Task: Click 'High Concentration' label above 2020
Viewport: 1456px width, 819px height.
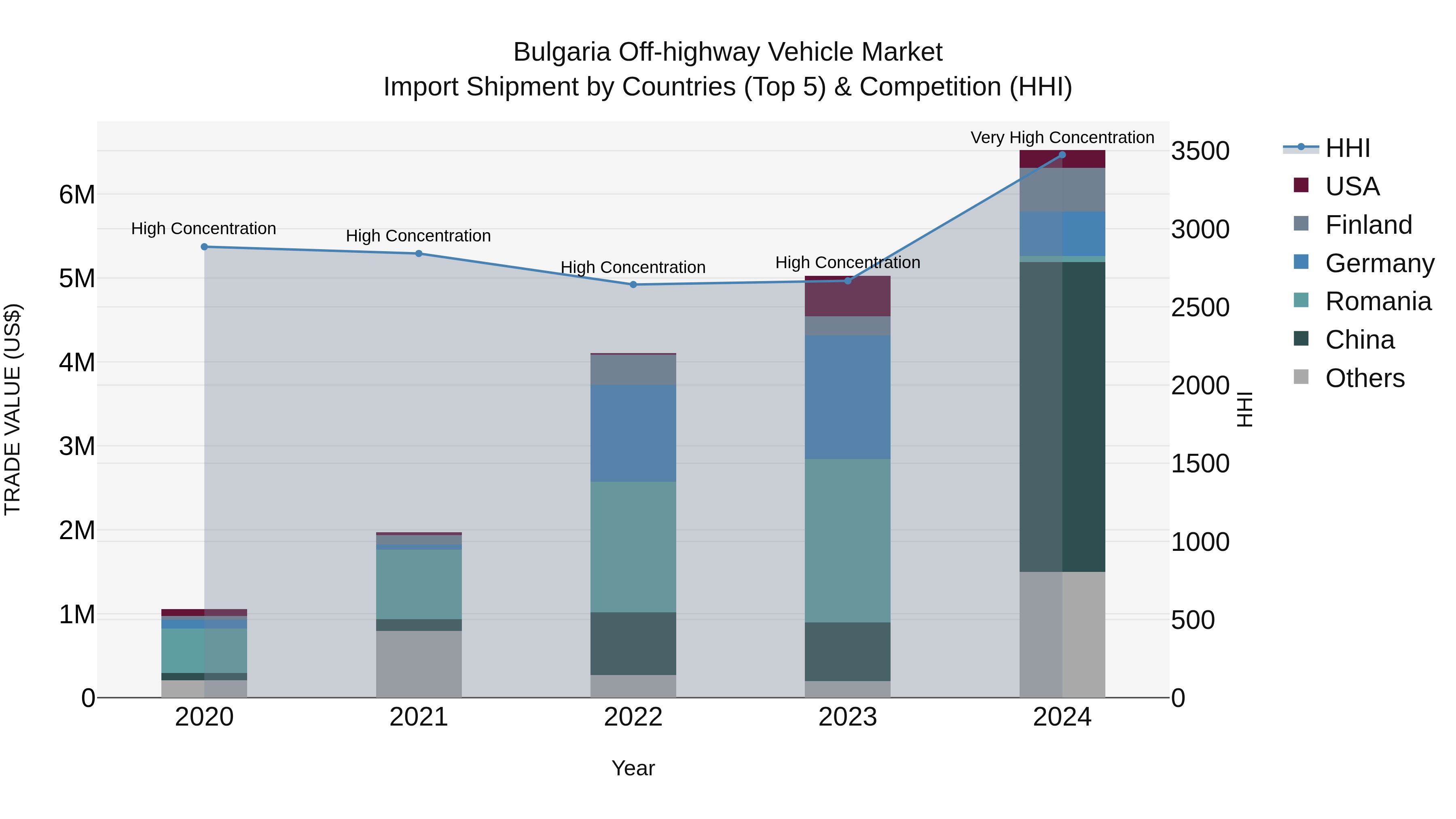Action: pyautogui.click(x=203, y=229)
